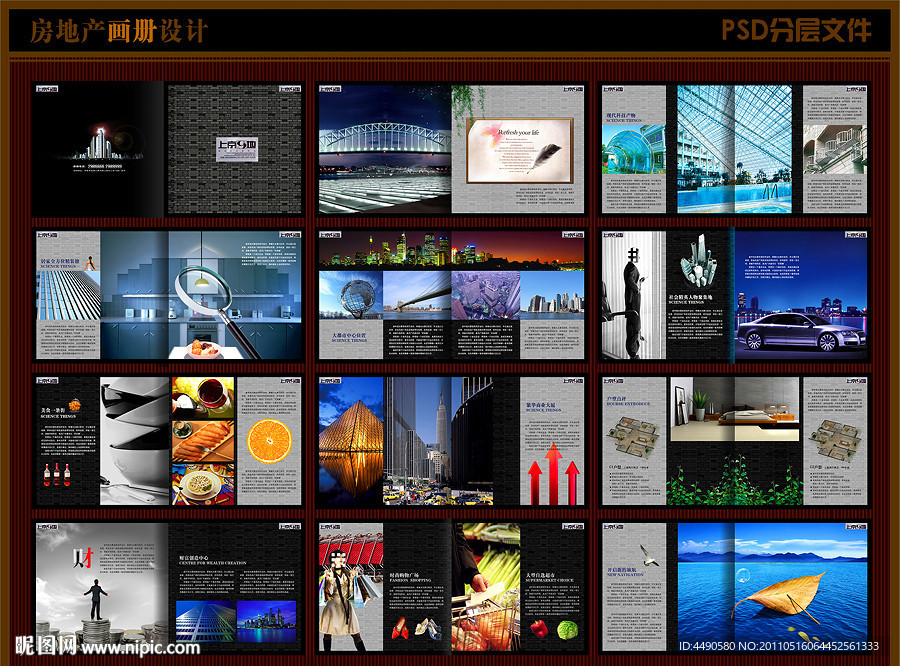This screenshot has height=666, width=900.
Task: Select the tall skyscraper street view photo
Action: point(437,440)
